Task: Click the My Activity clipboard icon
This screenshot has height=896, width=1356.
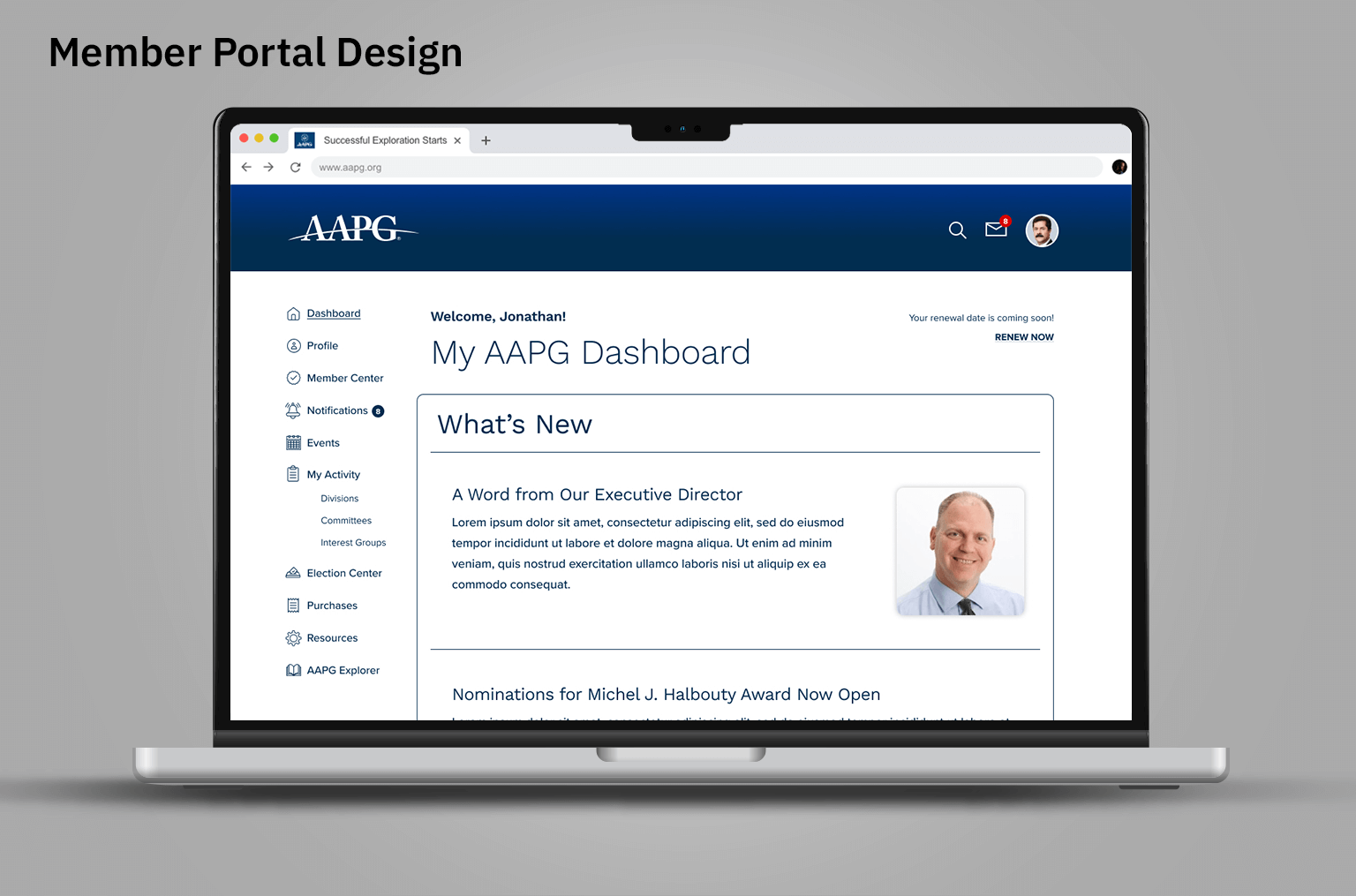Action: [293, 474]
